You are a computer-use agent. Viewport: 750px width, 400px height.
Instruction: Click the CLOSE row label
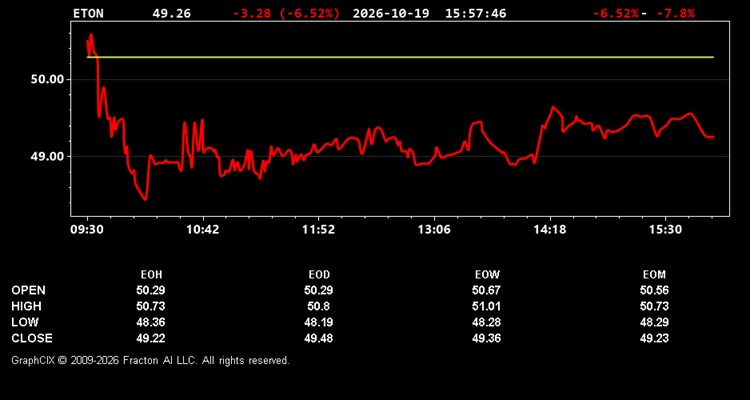32,338
